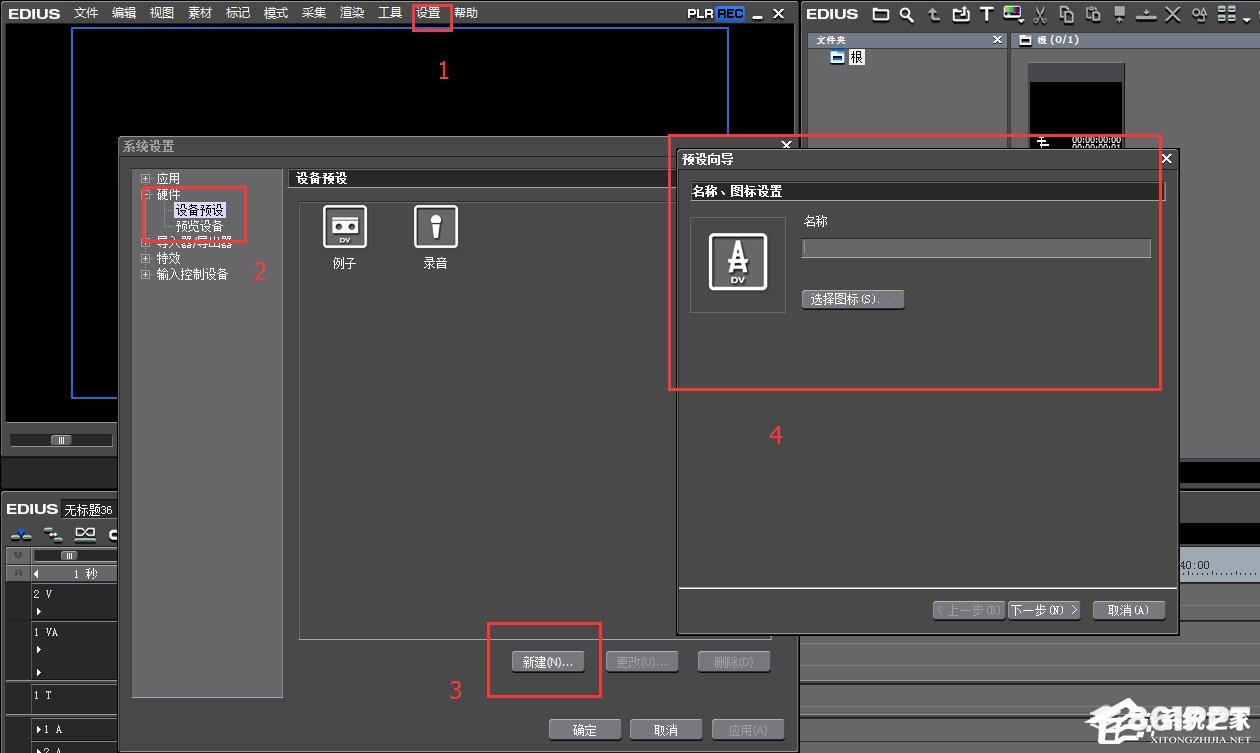Screen dimensions: 1260x753
Task: Open the 素材 menu
Action: point(200,13)
